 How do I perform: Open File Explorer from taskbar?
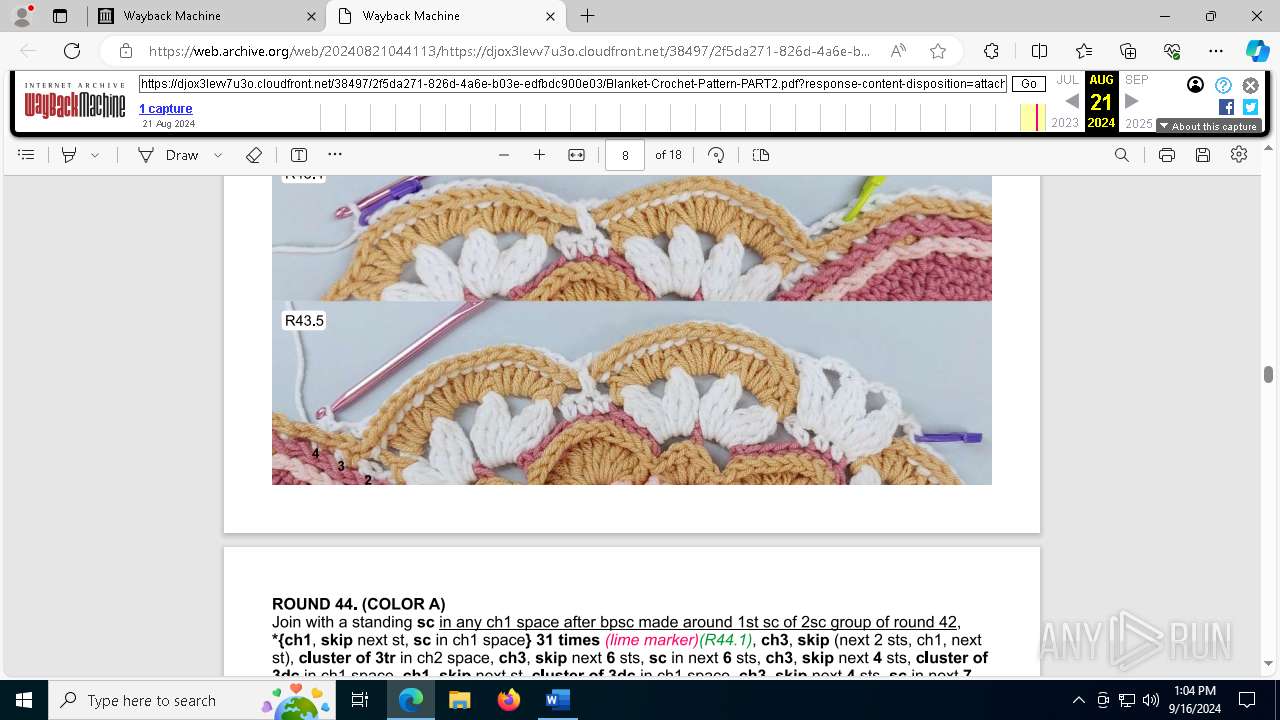459,700
